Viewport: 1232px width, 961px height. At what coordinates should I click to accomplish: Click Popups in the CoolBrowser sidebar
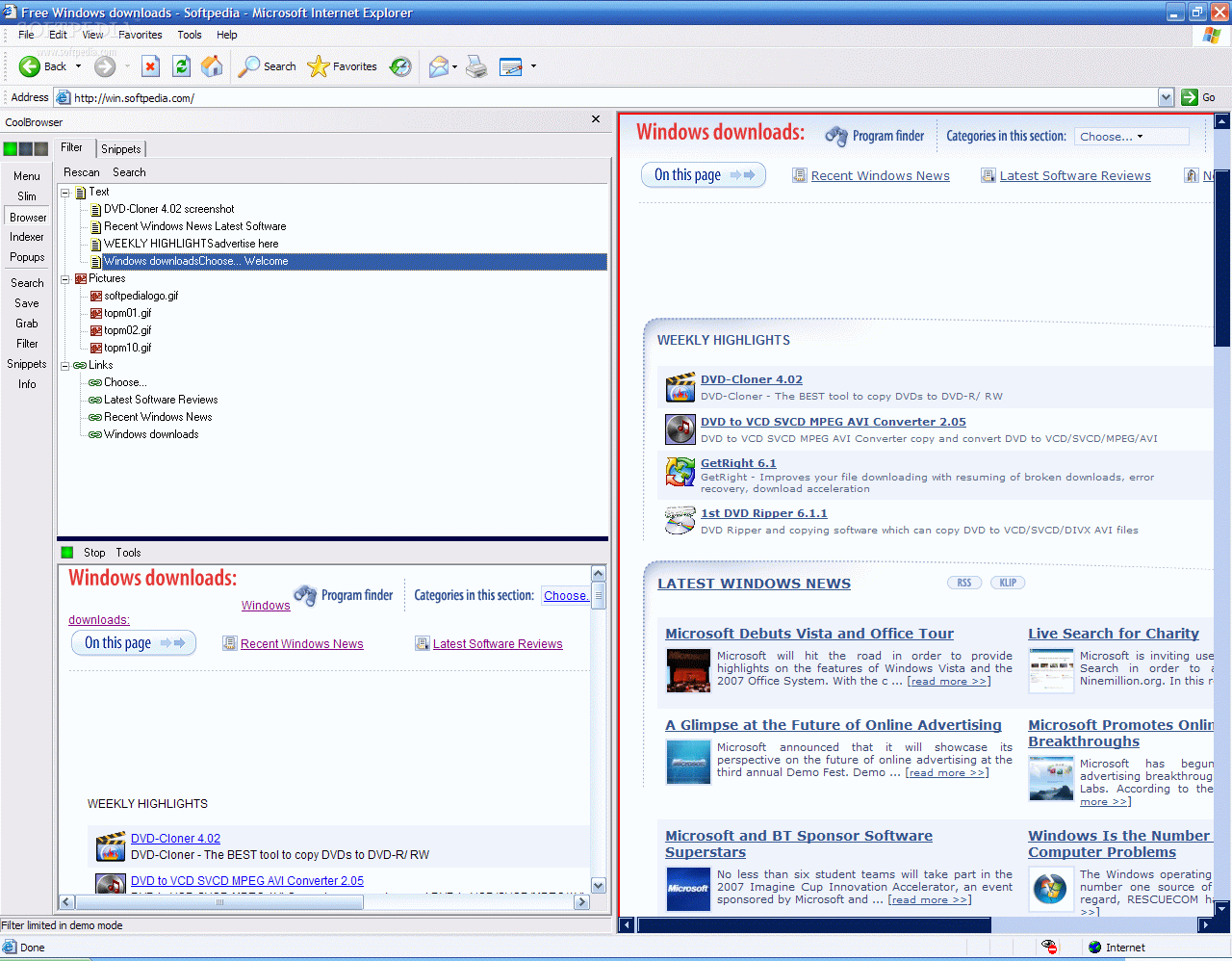[27, 257]
